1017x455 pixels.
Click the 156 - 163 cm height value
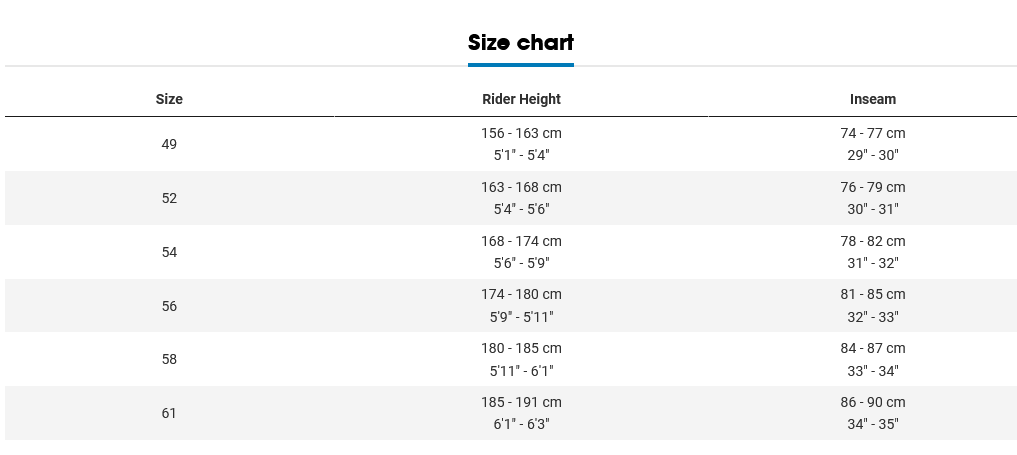point(521,134)
